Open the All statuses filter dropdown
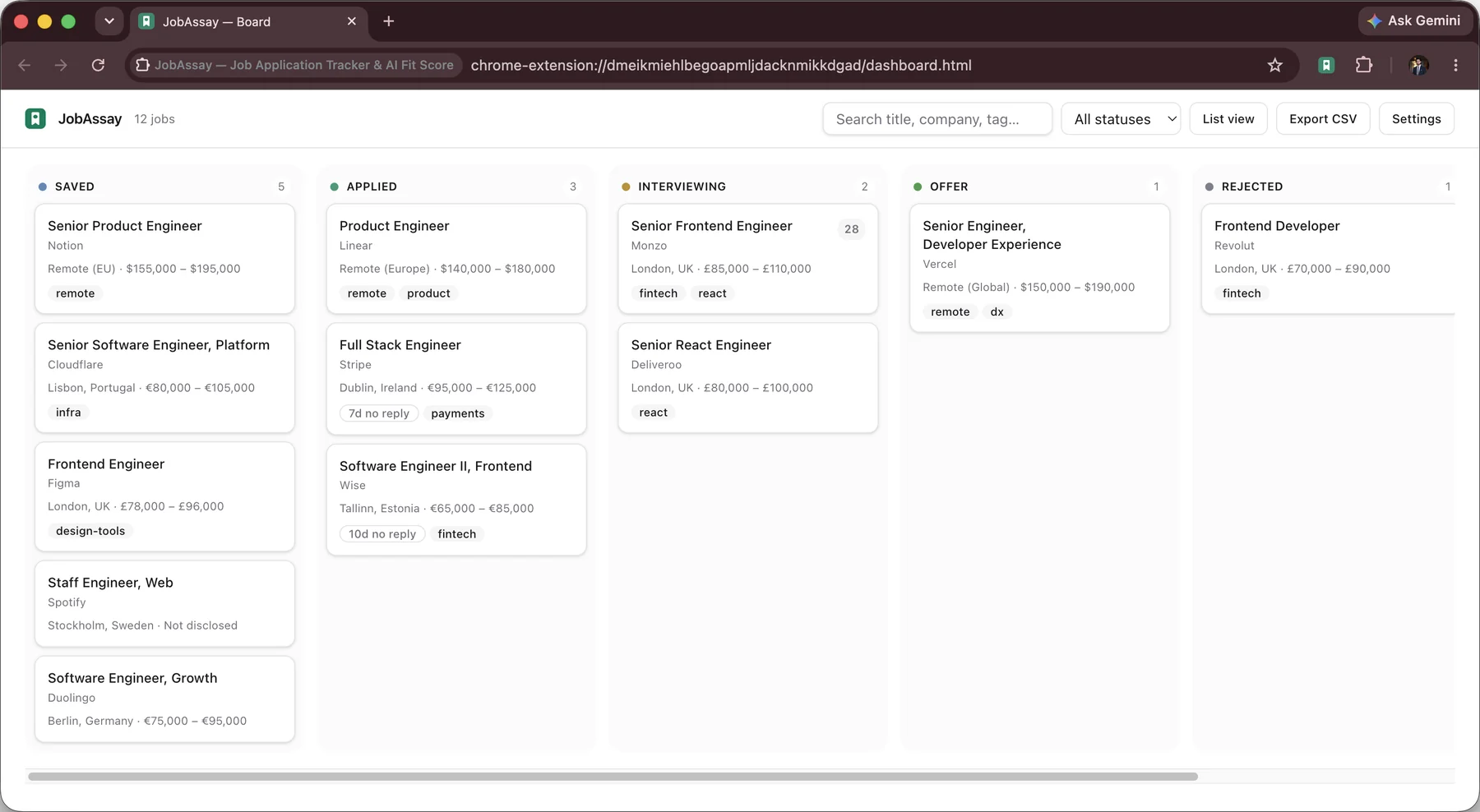This screenshot has height=812, width=1480. click(1121, 119)
